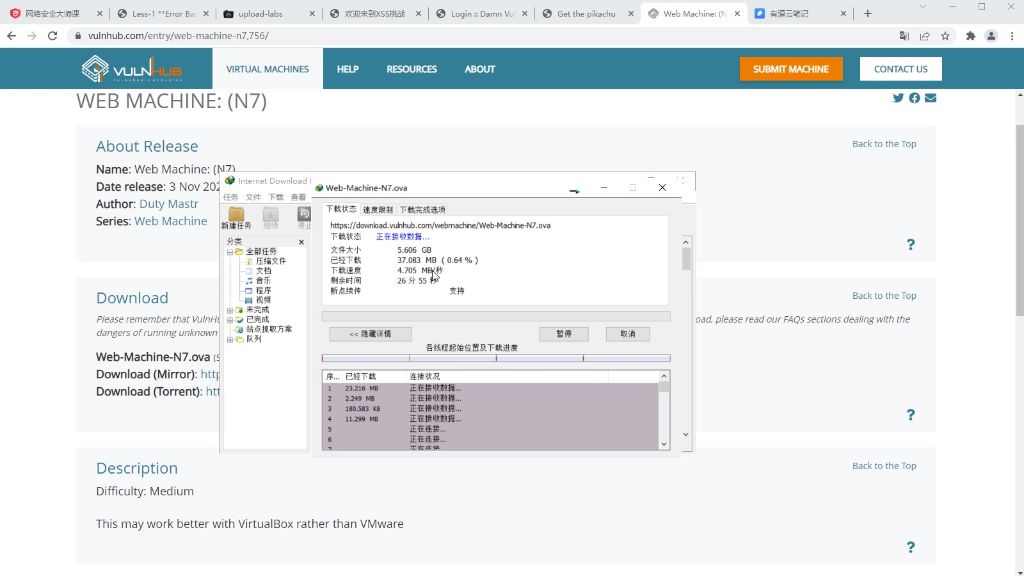
Task: Click the IDM resume toolbar icon
Action: 270,217
